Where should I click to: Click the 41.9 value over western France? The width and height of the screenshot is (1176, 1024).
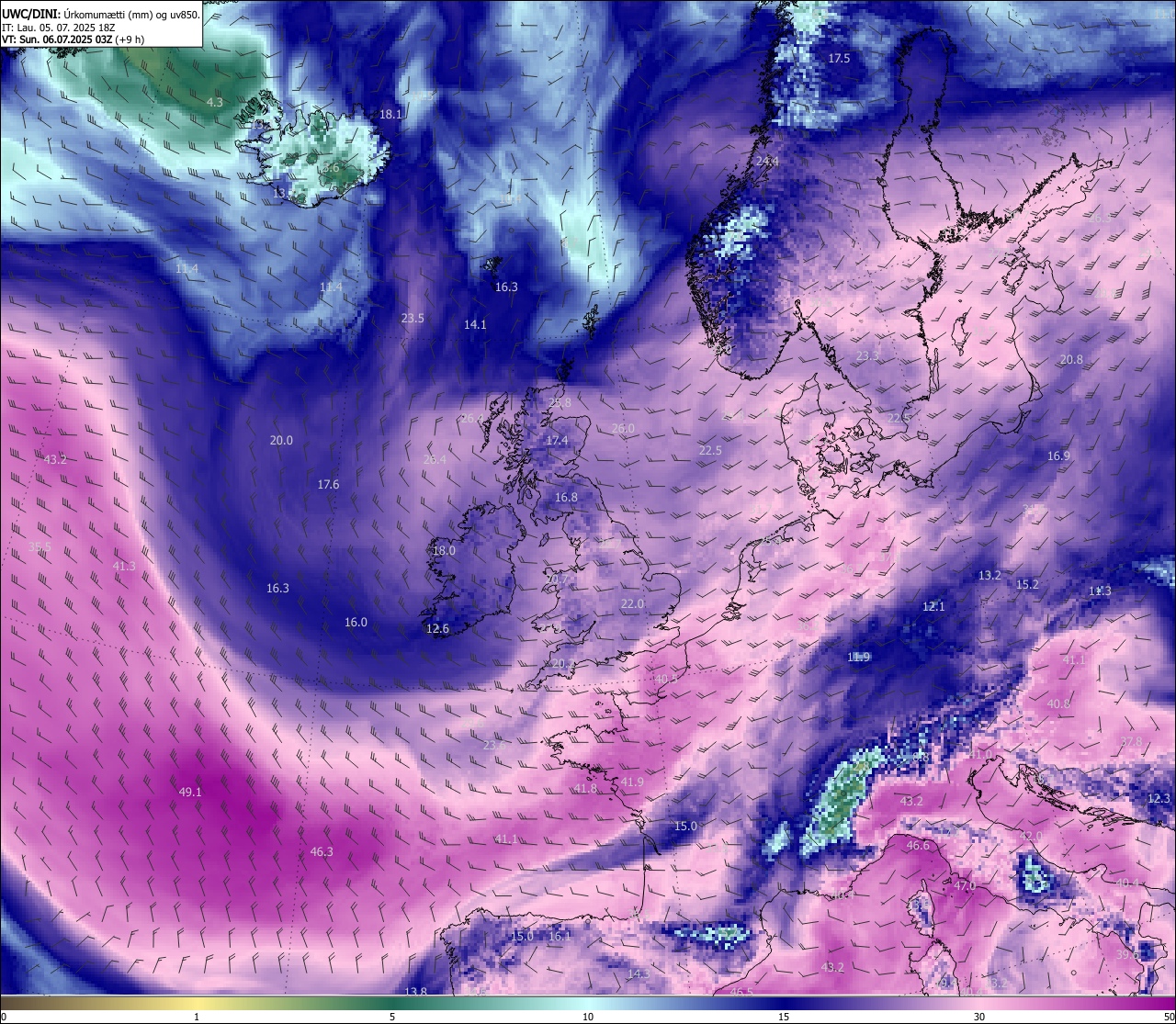pos(632,782)
